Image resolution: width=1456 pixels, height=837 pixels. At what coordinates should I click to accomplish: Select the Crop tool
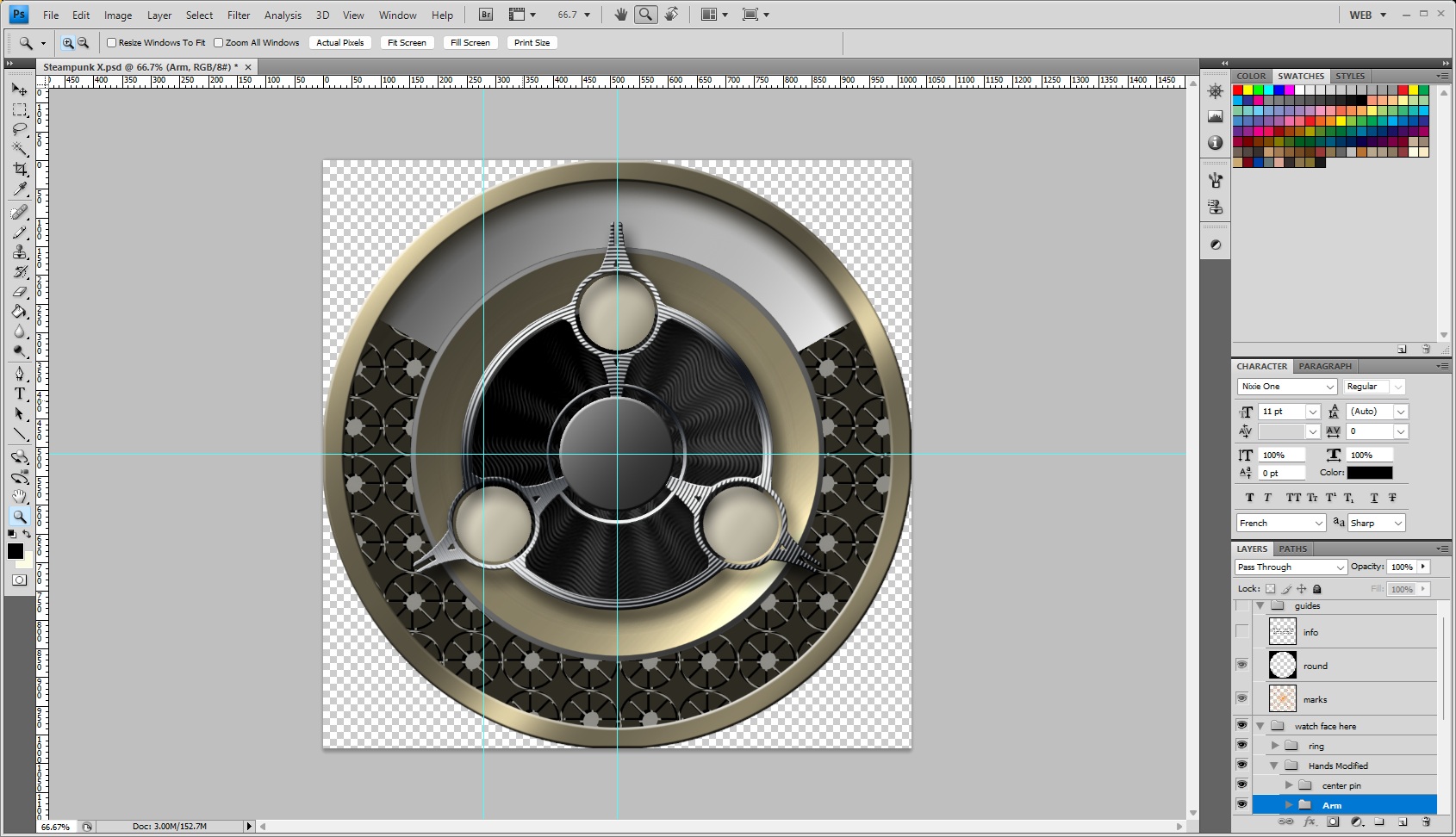coord(20,169)
